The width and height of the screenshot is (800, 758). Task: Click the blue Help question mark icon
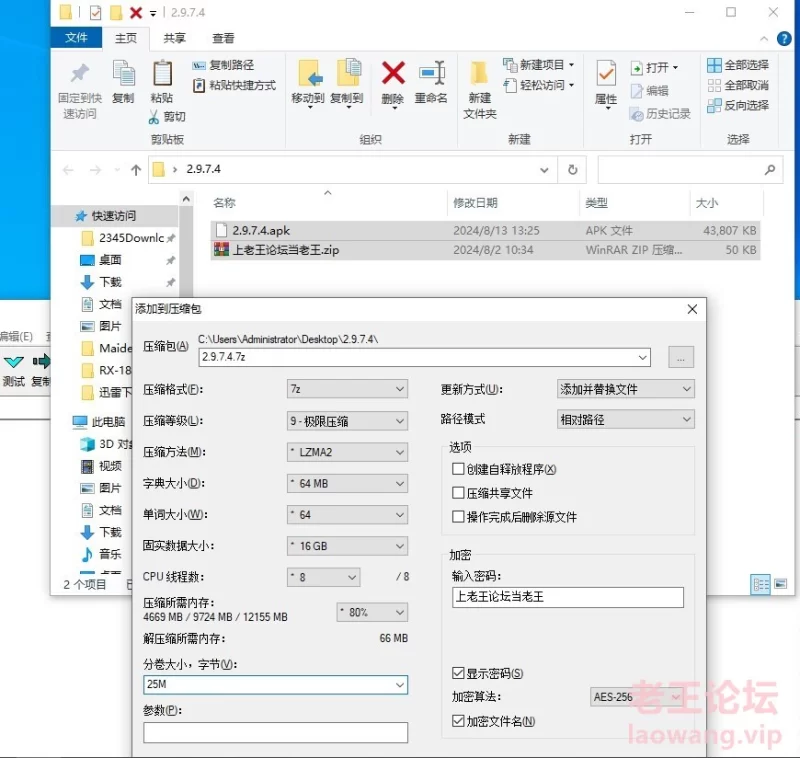pyautogui.click(x=784, y=38)
